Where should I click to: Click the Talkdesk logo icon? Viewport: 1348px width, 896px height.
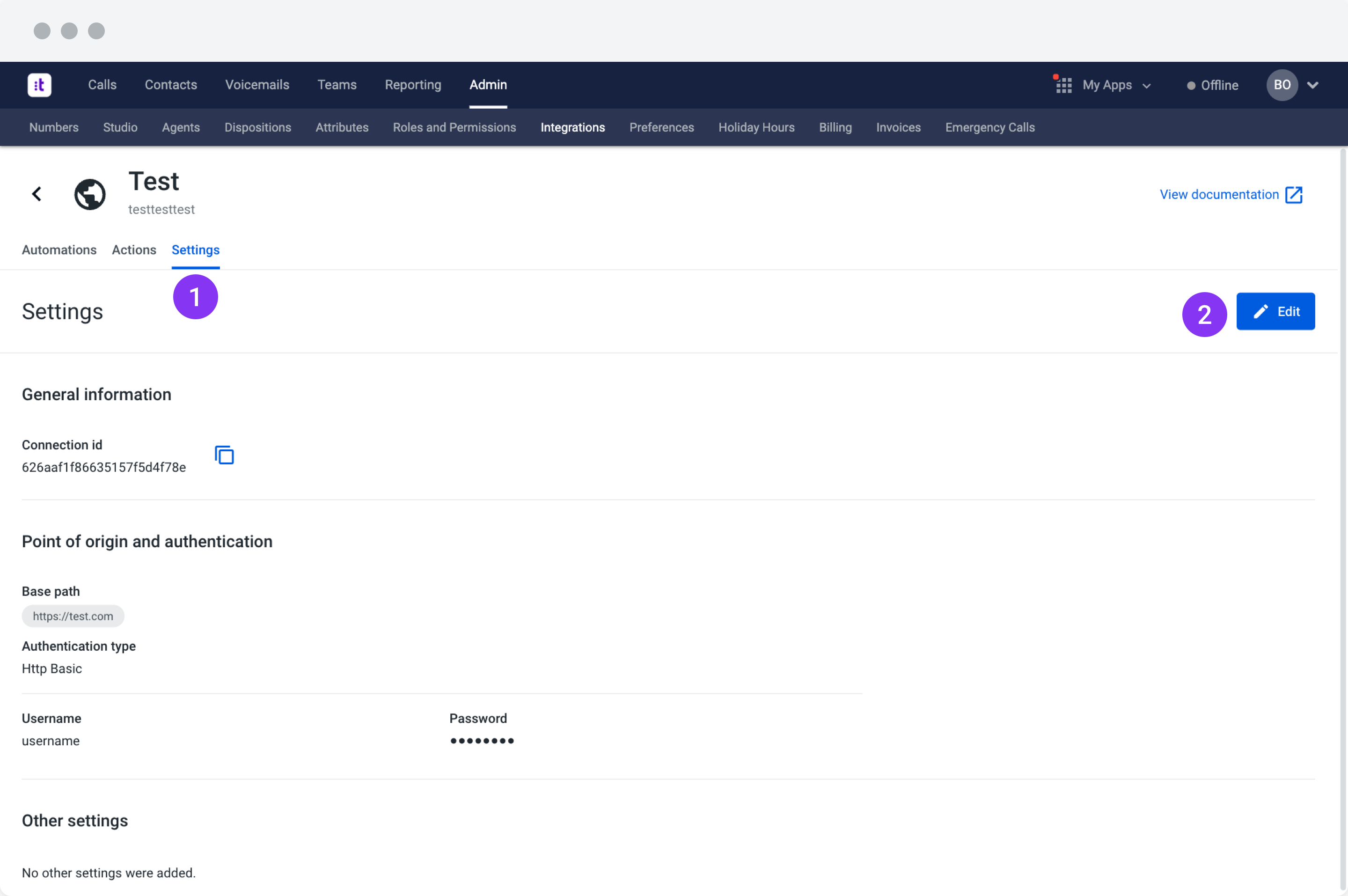pos(39,85)
